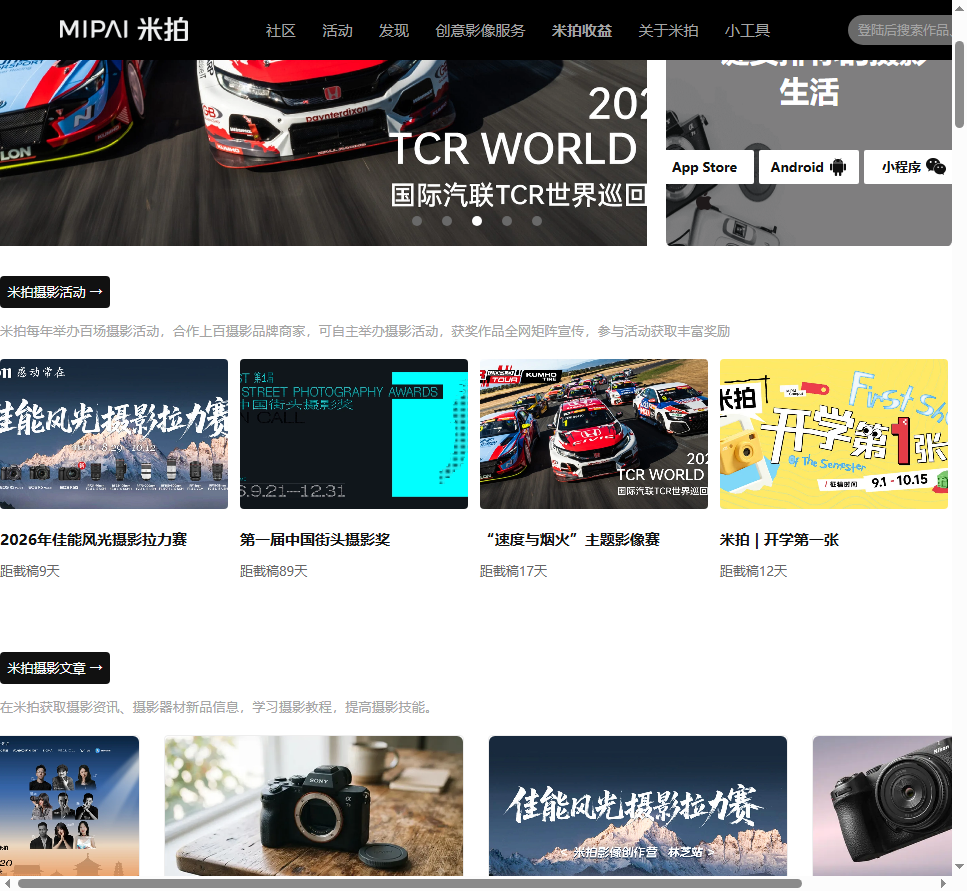967x891 pixels.
Task: Open the 开学第1张 yellow thumbnail
Action: pyautogui.click(x=834, y=434)
